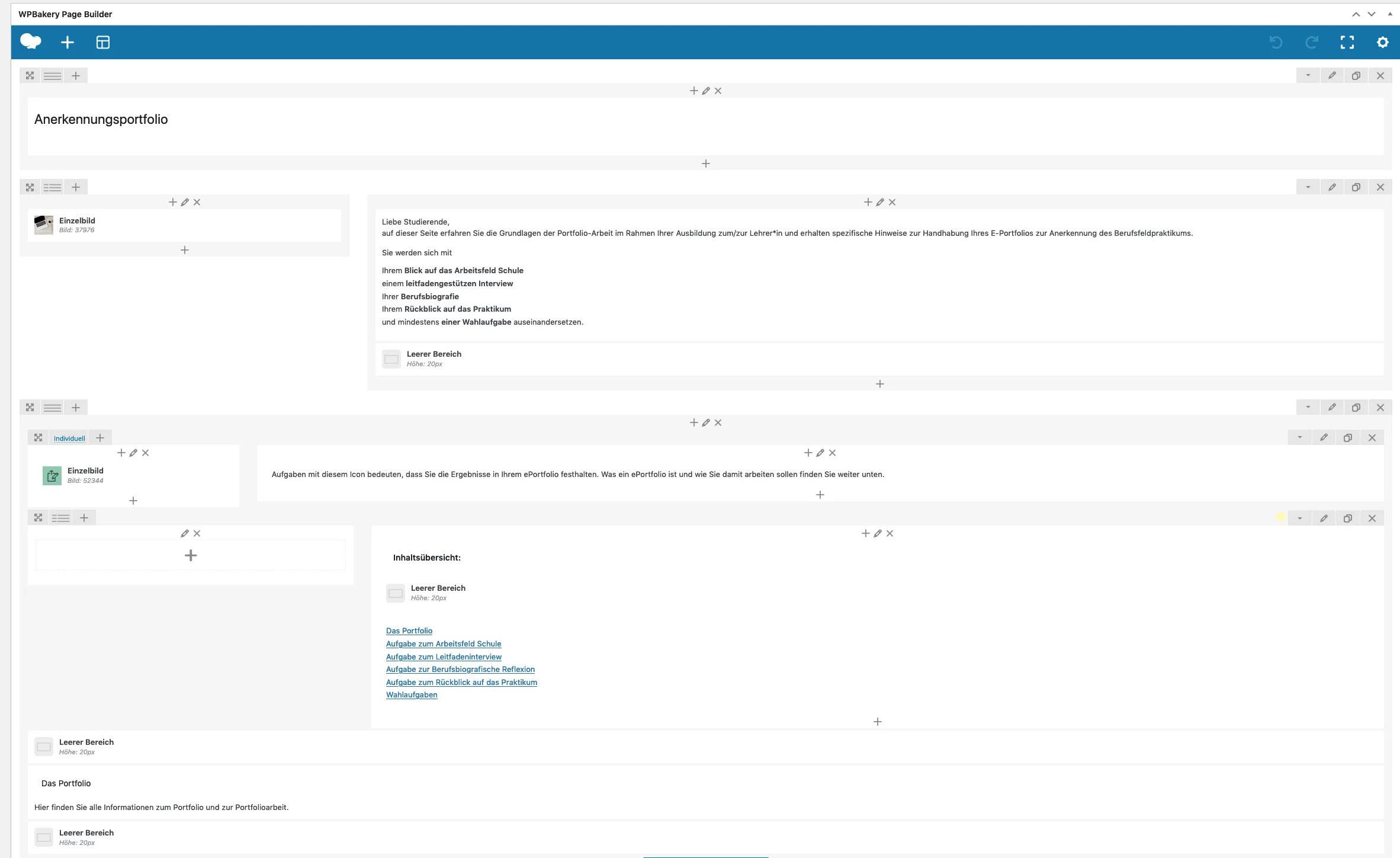Append element below Einzelbild 37976
Image resolution: width=1400 pixels, height=858 pixels.
[x=185, y=250]
